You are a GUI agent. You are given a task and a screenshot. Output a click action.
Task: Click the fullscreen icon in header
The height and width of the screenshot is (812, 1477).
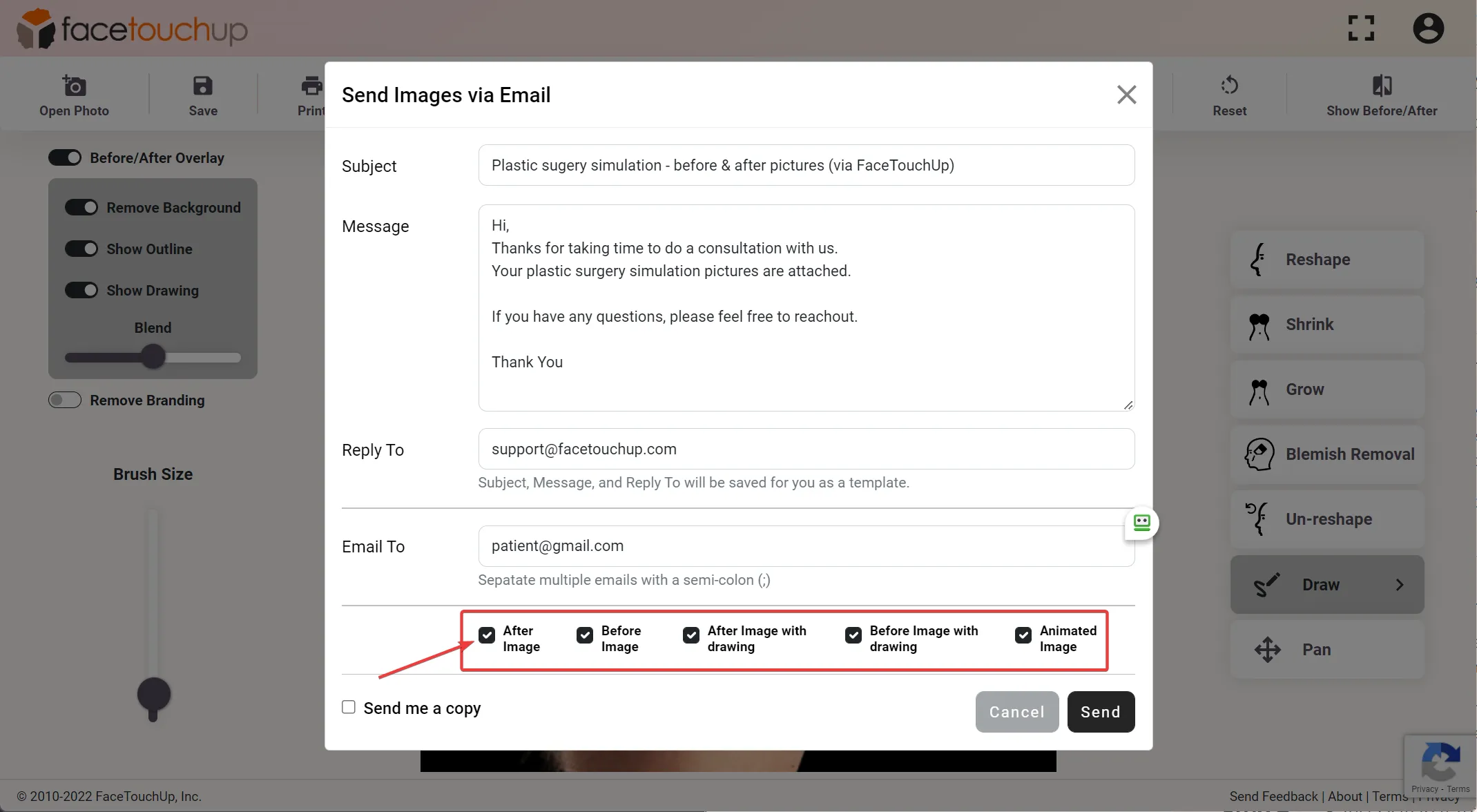coord(1361,29)
